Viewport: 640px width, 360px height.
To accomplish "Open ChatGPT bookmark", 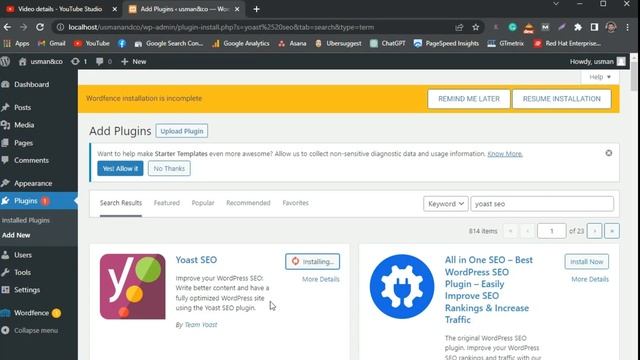I will (x=388, y=43).
